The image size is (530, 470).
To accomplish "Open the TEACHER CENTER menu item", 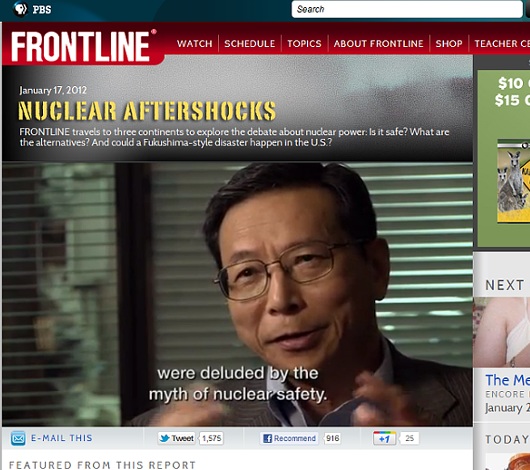I will tap(502, 44).
